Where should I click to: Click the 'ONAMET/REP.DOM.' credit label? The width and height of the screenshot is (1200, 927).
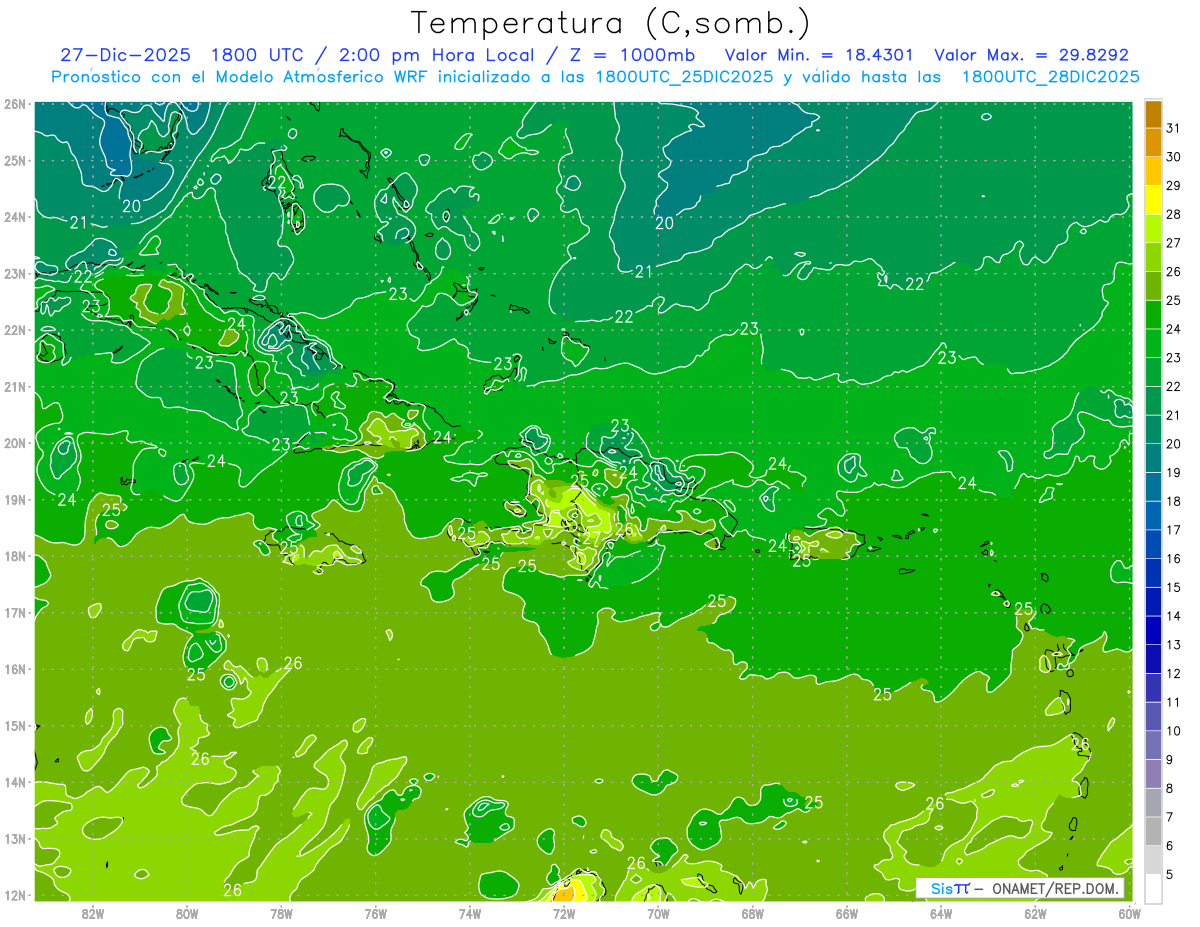(x=1055, y=888)
